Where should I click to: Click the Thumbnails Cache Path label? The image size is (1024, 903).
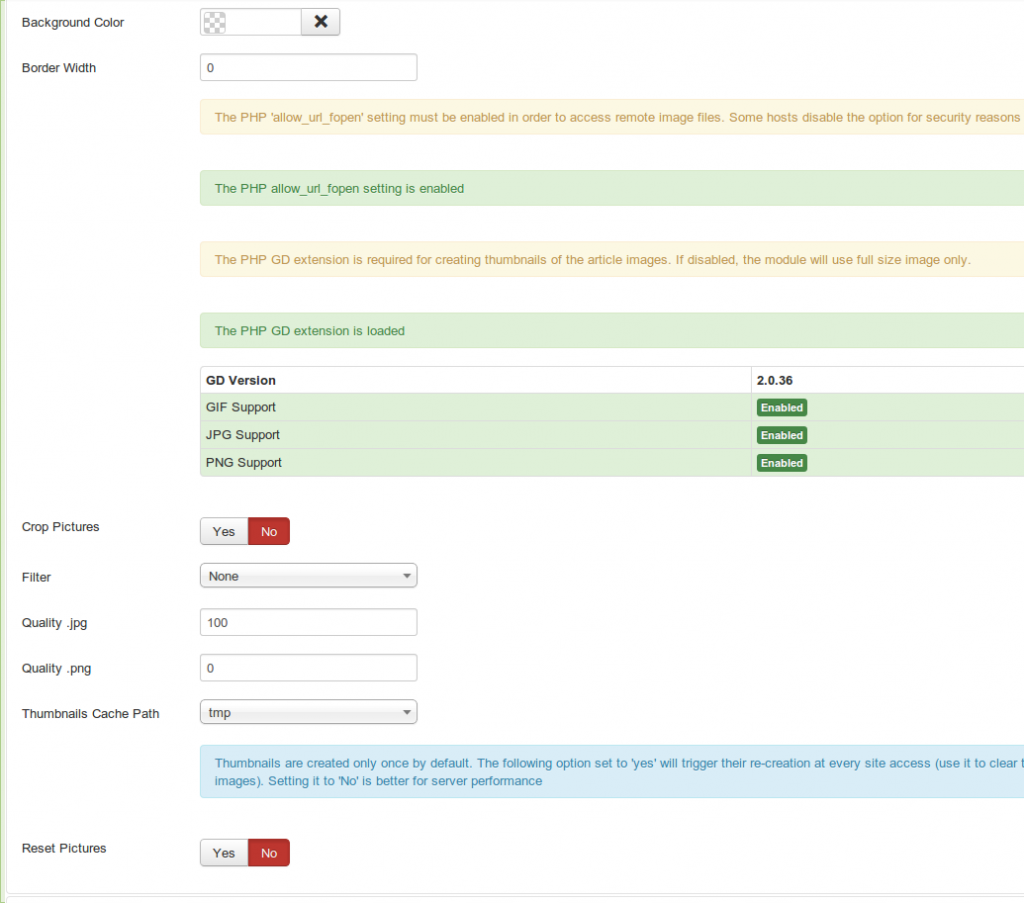click(90, 714)
